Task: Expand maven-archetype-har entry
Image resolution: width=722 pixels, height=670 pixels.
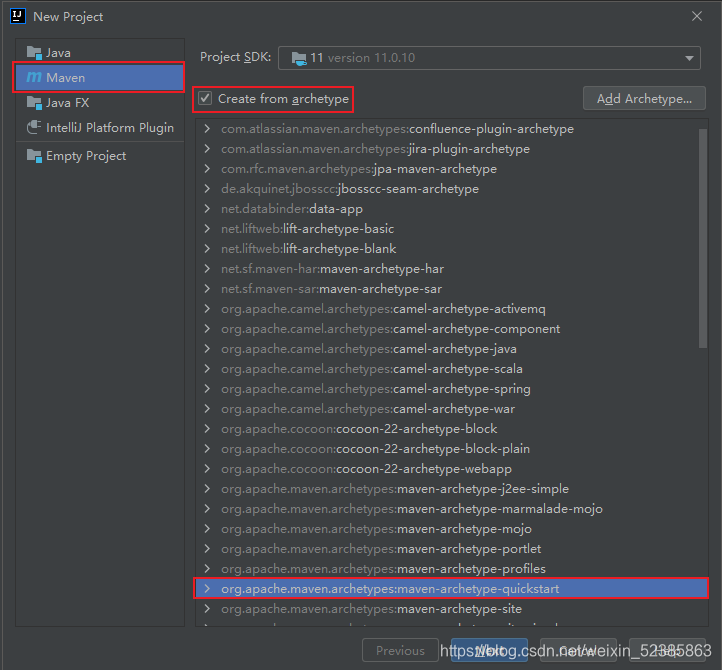Action: [207, 268]
